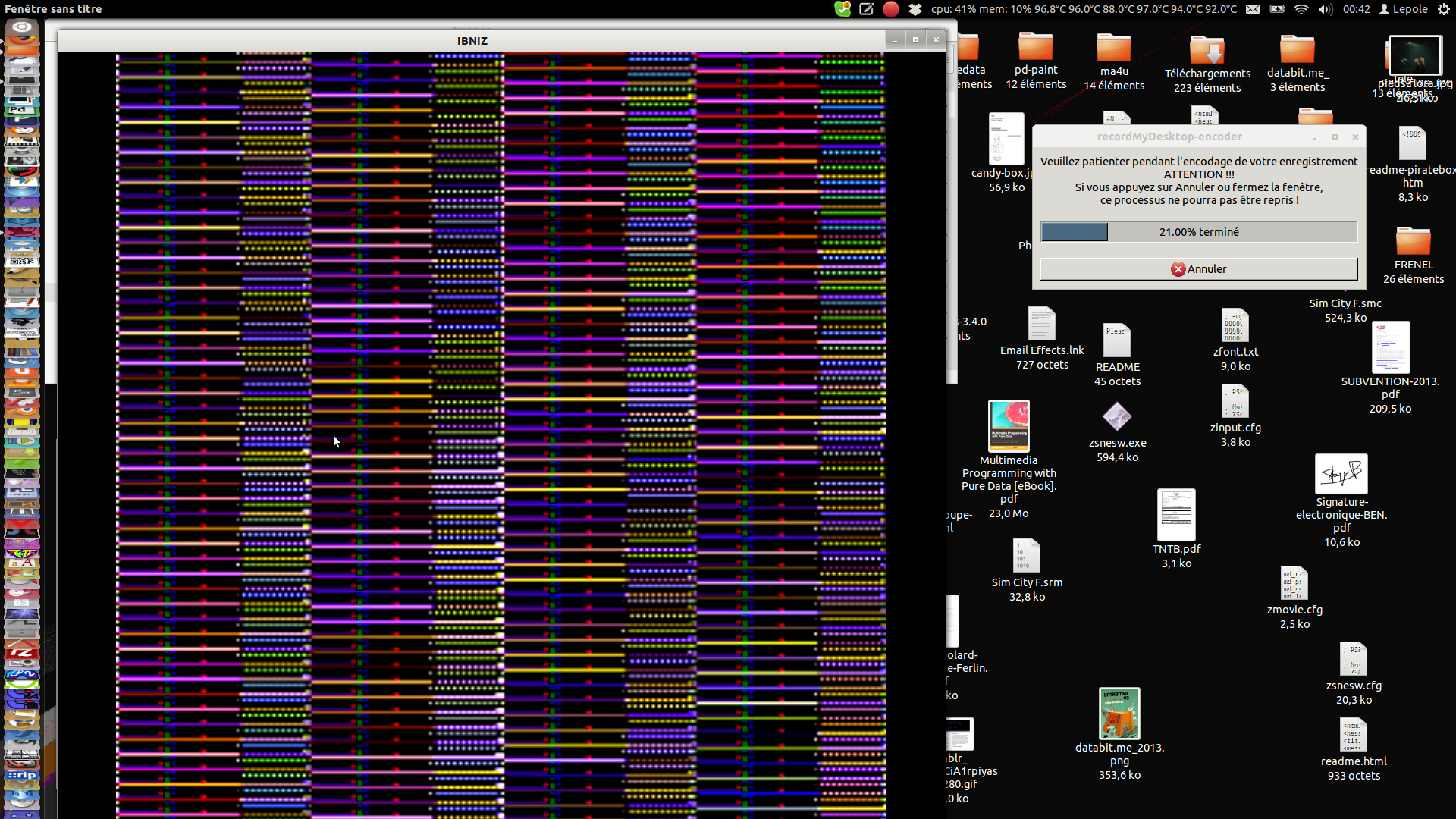Image resolution: width=1456 pixels, height=819 pixels.
Task: Select the FRENEL folder on desktop
Action: click(1413, 243)
